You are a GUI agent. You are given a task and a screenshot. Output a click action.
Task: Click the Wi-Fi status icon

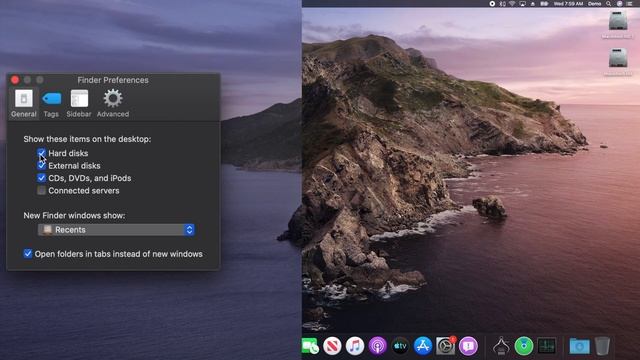[x=512, y=4]
